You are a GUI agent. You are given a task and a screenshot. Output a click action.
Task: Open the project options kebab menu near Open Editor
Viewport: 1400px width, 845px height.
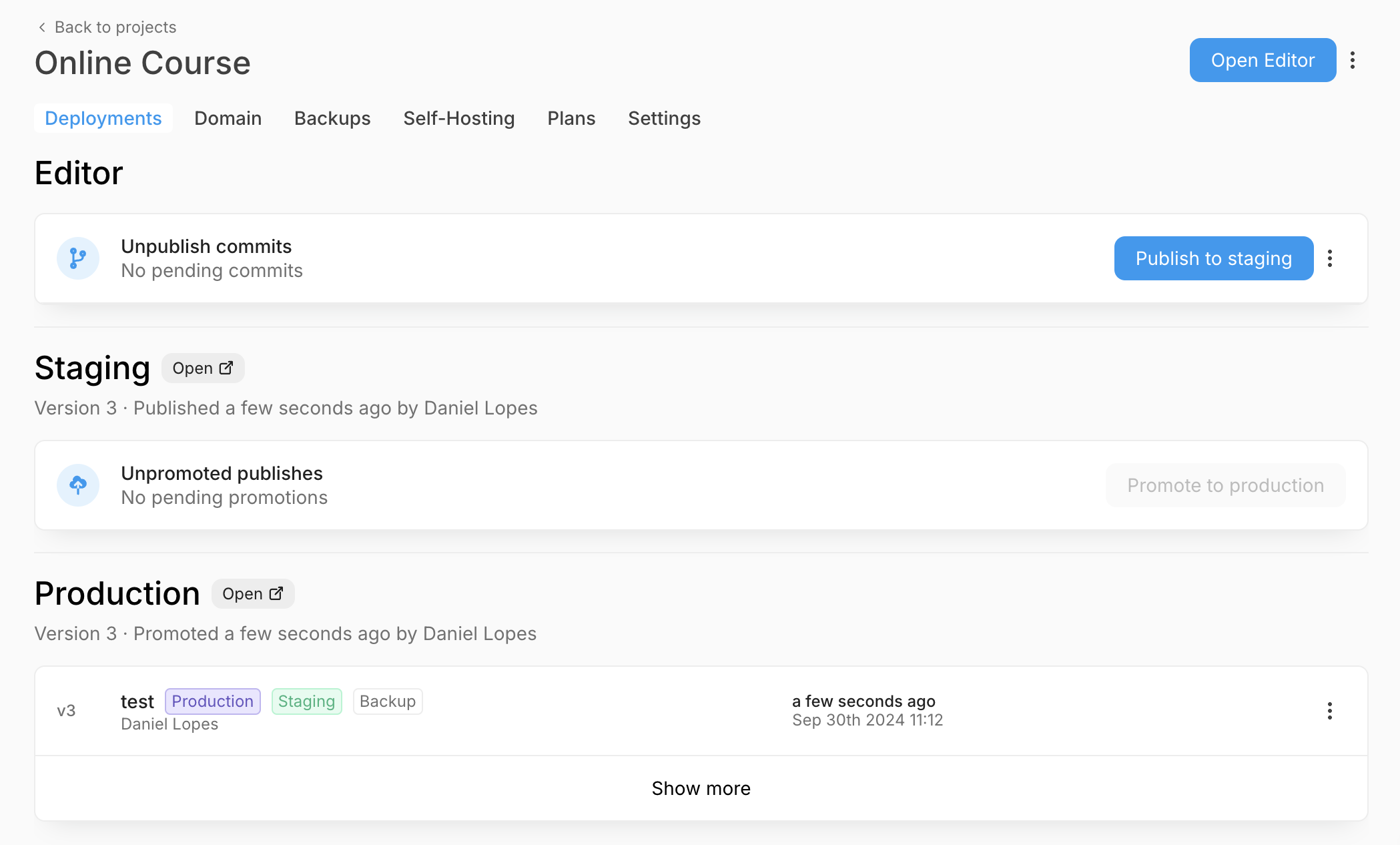tap(1353, 60)
